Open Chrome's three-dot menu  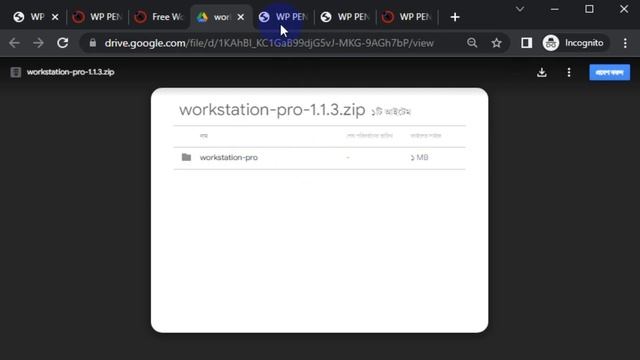(x=625, y=43)
